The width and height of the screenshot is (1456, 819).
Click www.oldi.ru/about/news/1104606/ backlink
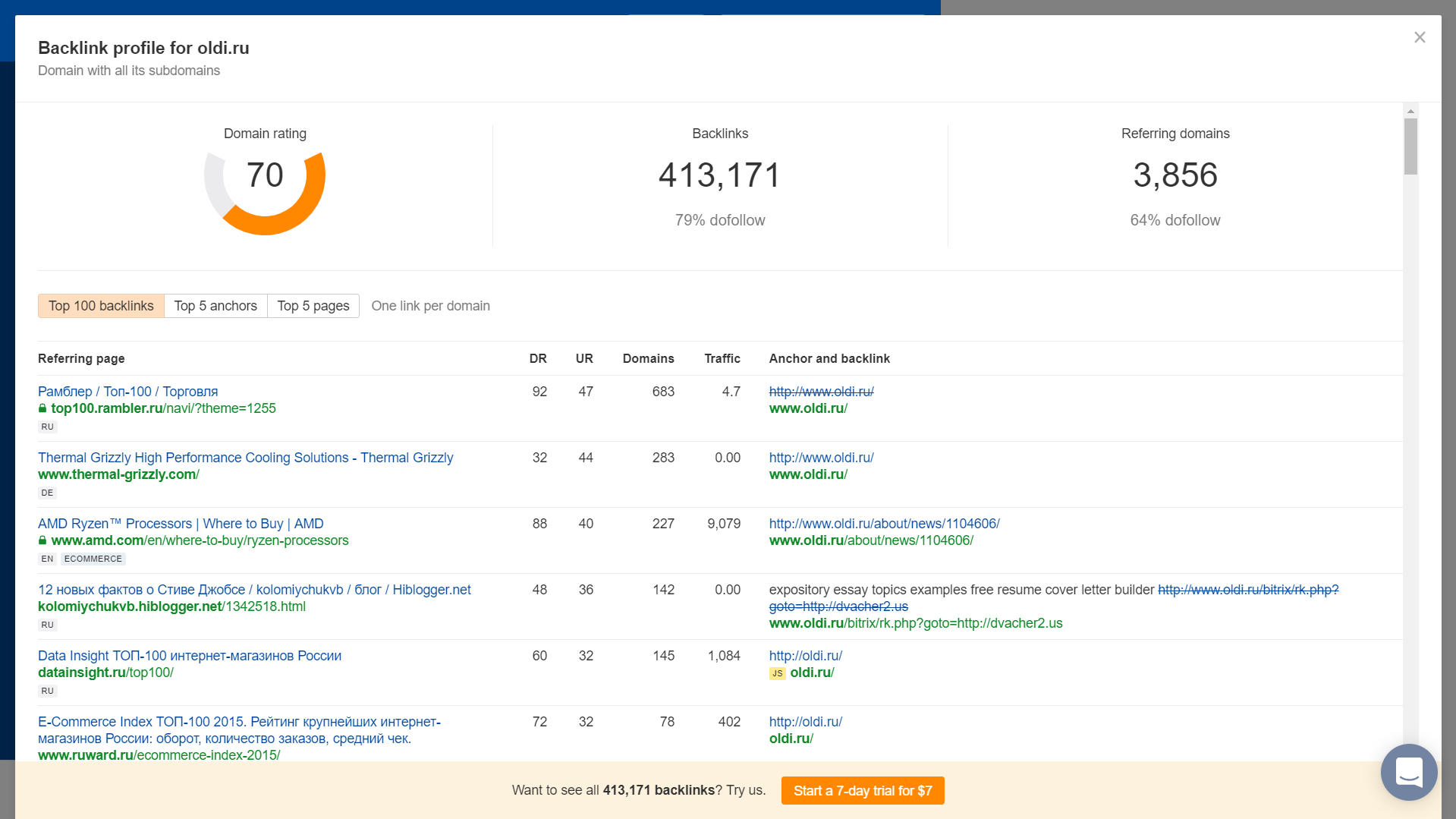[871, 540]
